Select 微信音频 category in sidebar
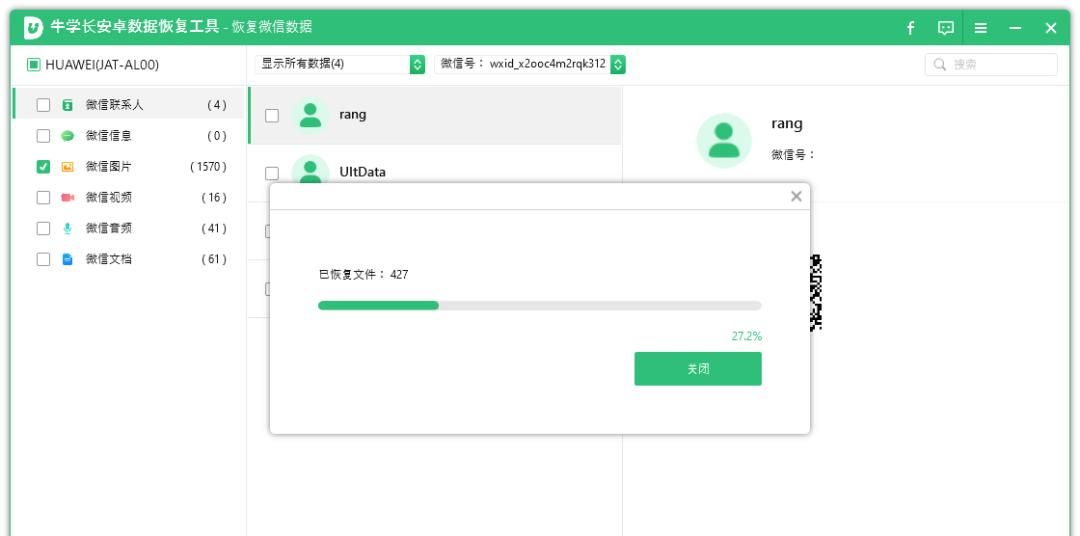This screenshot has width=1080, height=536. pos(128,228)
